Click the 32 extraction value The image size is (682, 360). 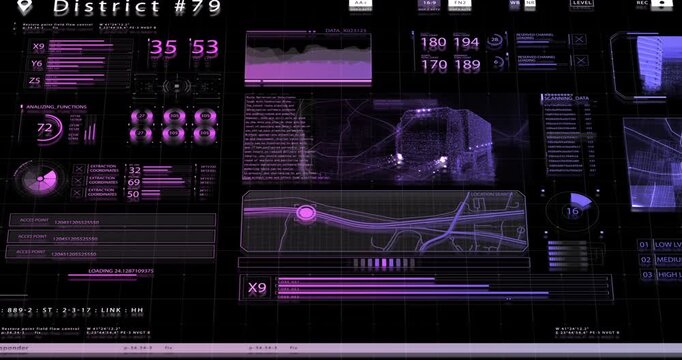134,170
